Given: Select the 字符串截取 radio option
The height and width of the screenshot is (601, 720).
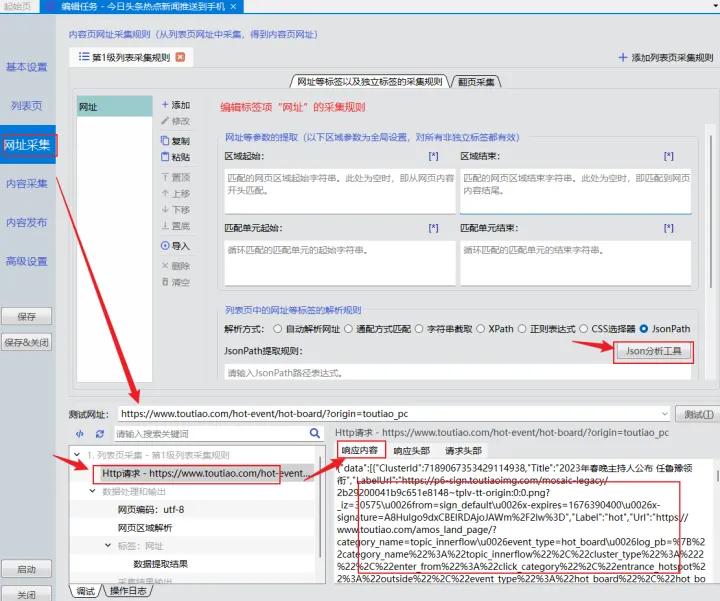Looking at the screenshot, I should 419,329.
